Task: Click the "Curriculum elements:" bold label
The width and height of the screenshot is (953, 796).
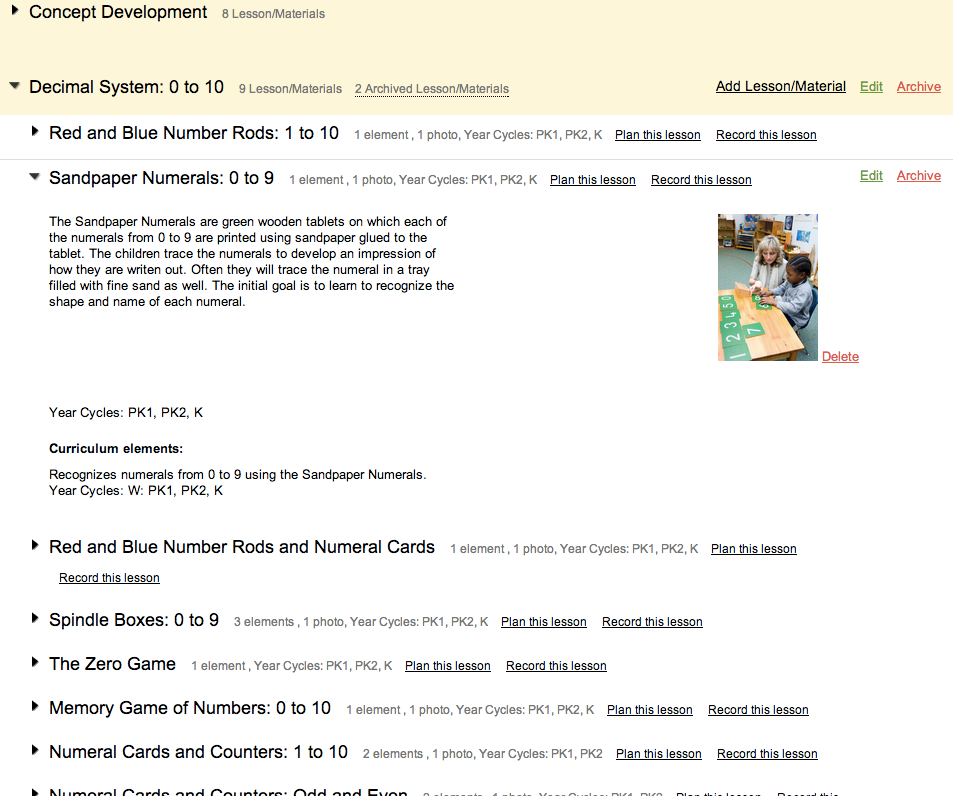Action: point(116,448)
